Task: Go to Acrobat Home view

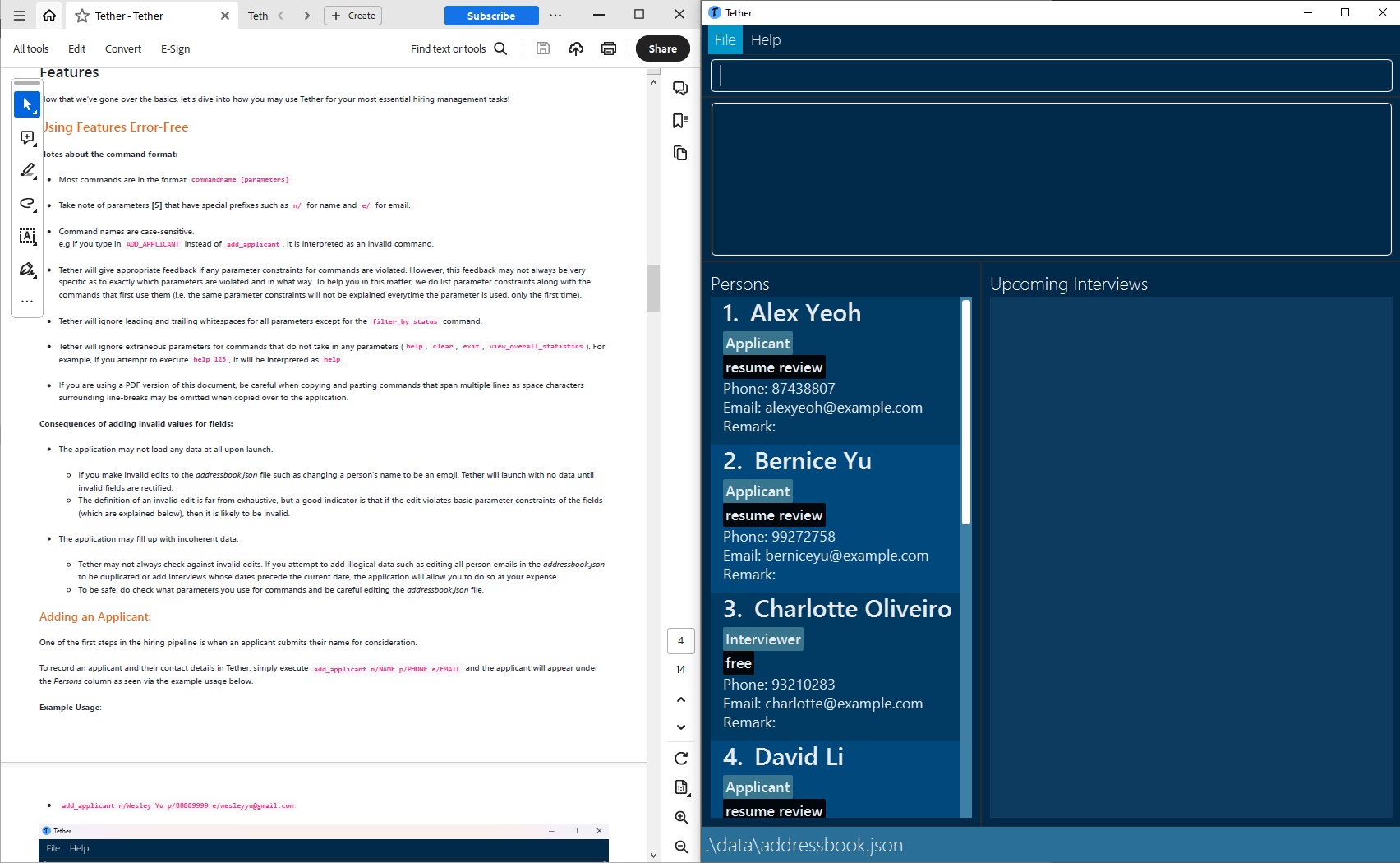Action: [x=49, y=16]
